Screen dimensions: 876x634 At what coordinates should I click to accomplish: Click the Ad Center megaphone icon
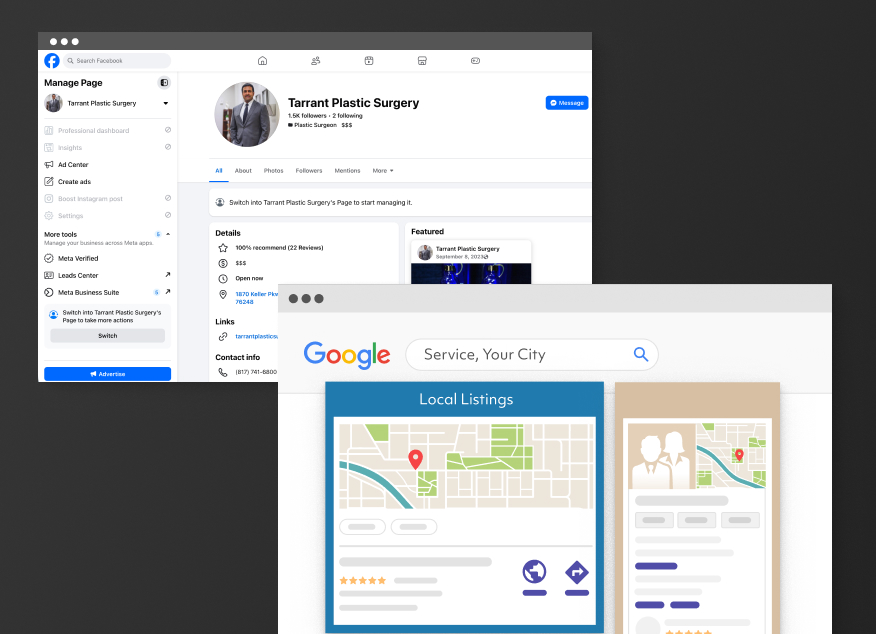(49, 165)
